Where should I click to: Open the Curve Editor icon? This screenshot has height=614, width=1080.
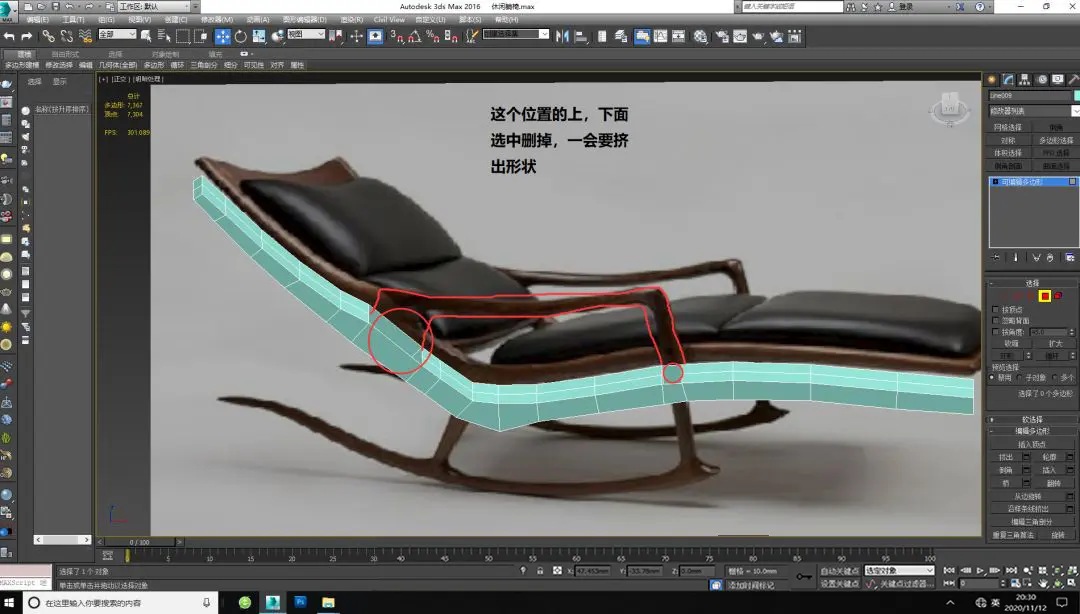661,36
